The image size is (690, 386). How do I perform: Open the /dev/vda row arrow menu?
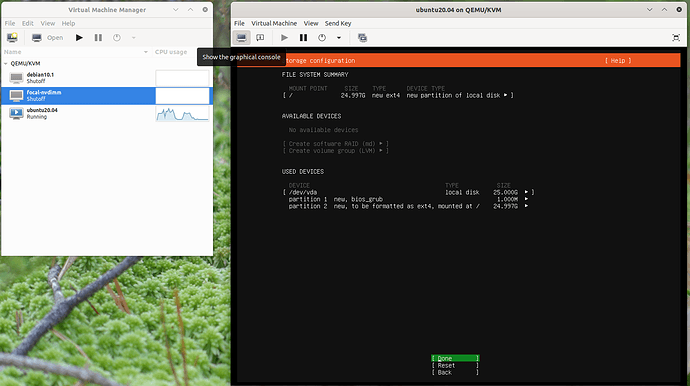tap(526, 192)
